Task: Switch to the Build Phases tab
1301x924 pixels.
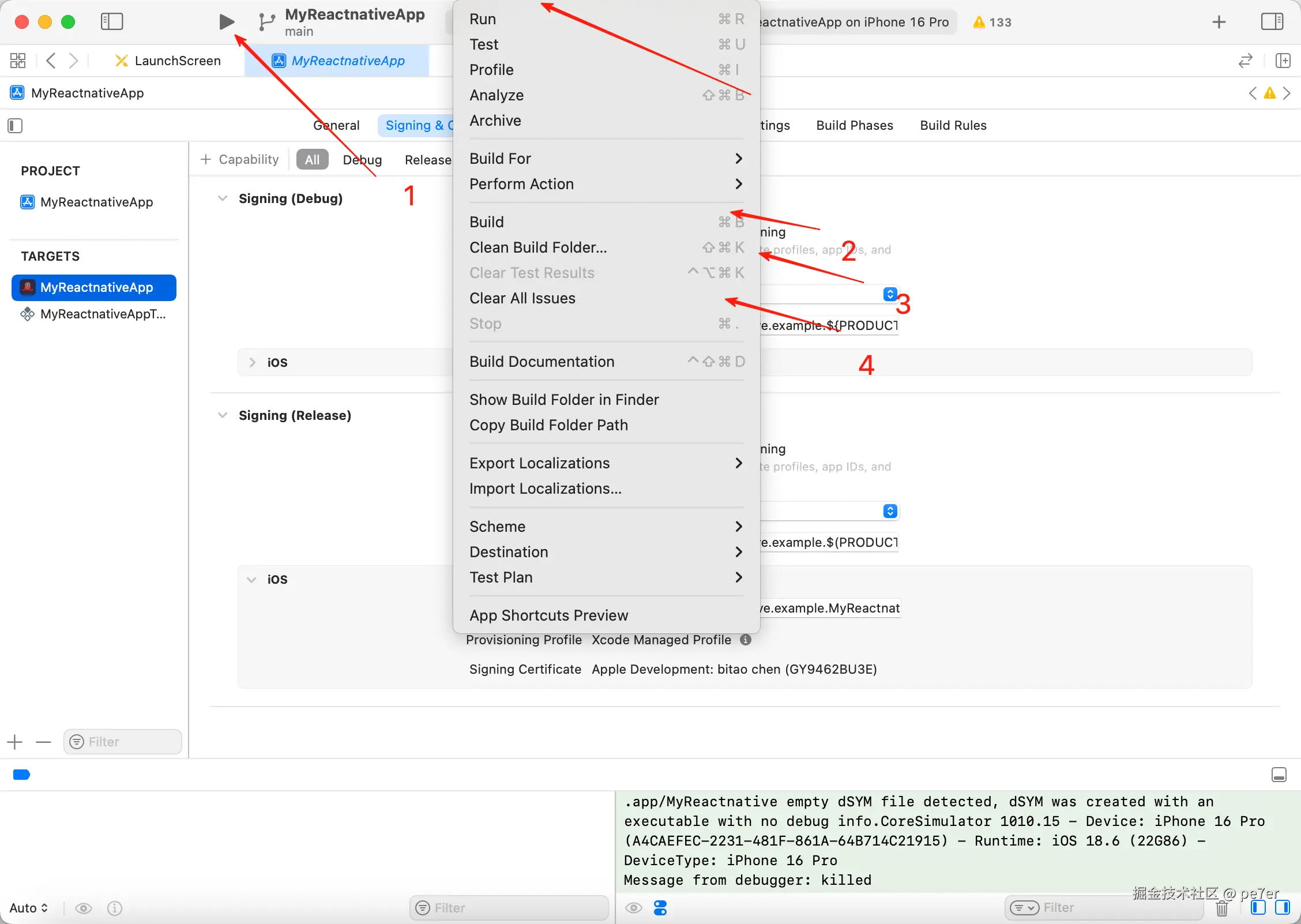Action: [854, 125]
